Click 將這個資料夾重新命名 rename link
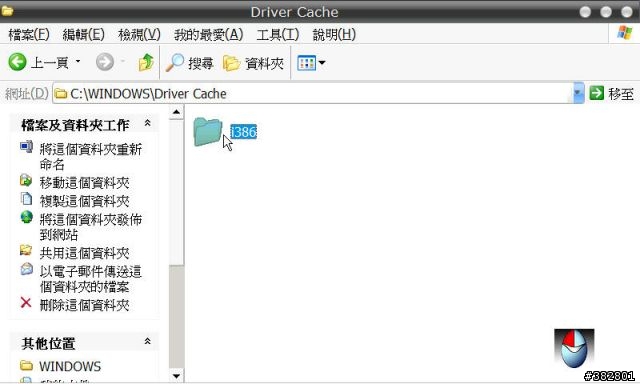640x384 pixels. click(91, 157)
